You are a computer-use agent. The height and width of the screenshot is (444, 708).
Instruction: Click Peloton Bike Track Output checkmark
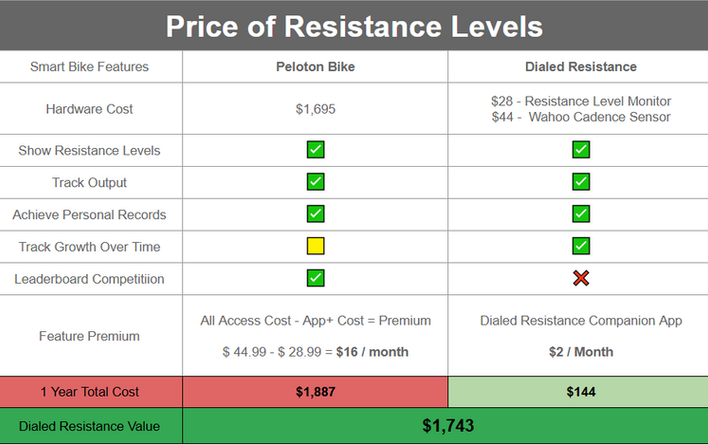[315, 183]
